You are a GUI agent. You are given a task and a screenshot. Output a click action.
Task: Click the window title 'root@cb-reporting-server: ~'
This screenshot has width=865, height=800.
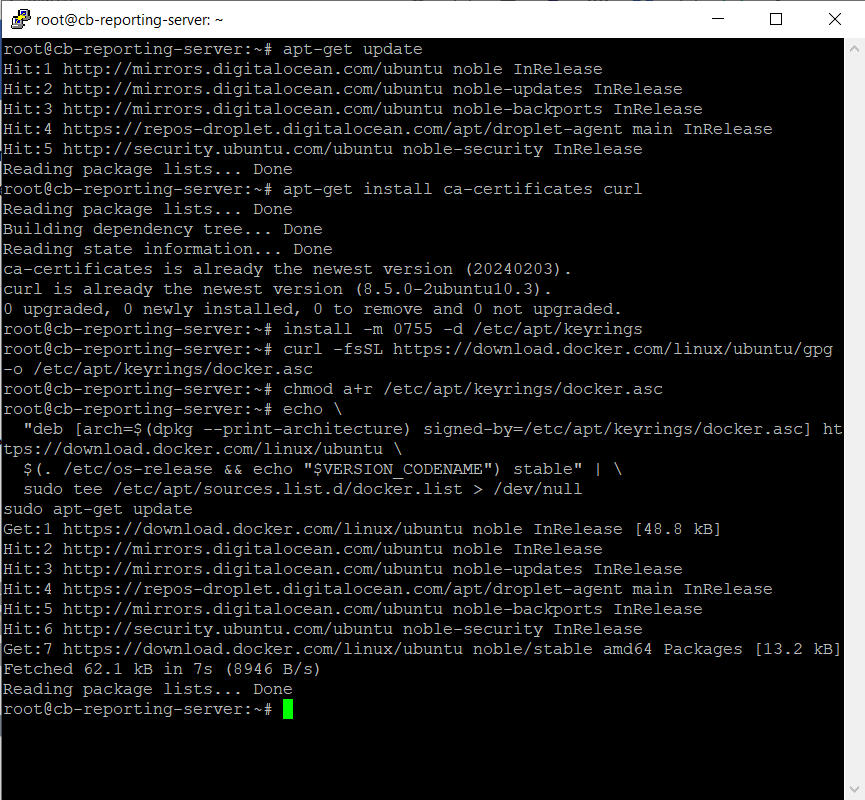(x=130, y=20)
